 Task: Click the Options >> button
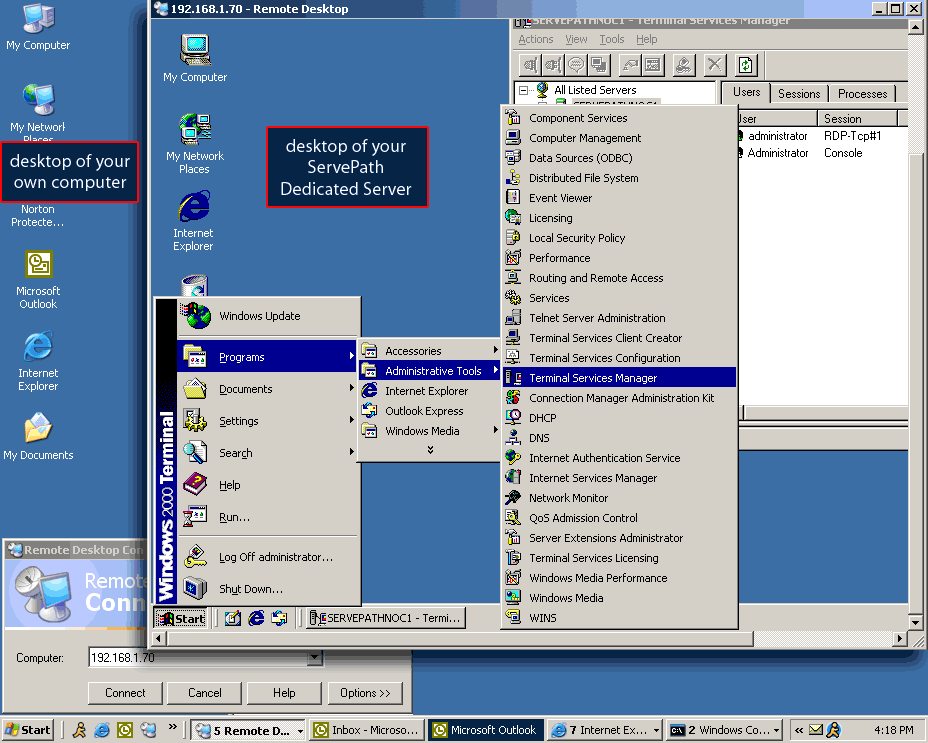click(365, 693)
